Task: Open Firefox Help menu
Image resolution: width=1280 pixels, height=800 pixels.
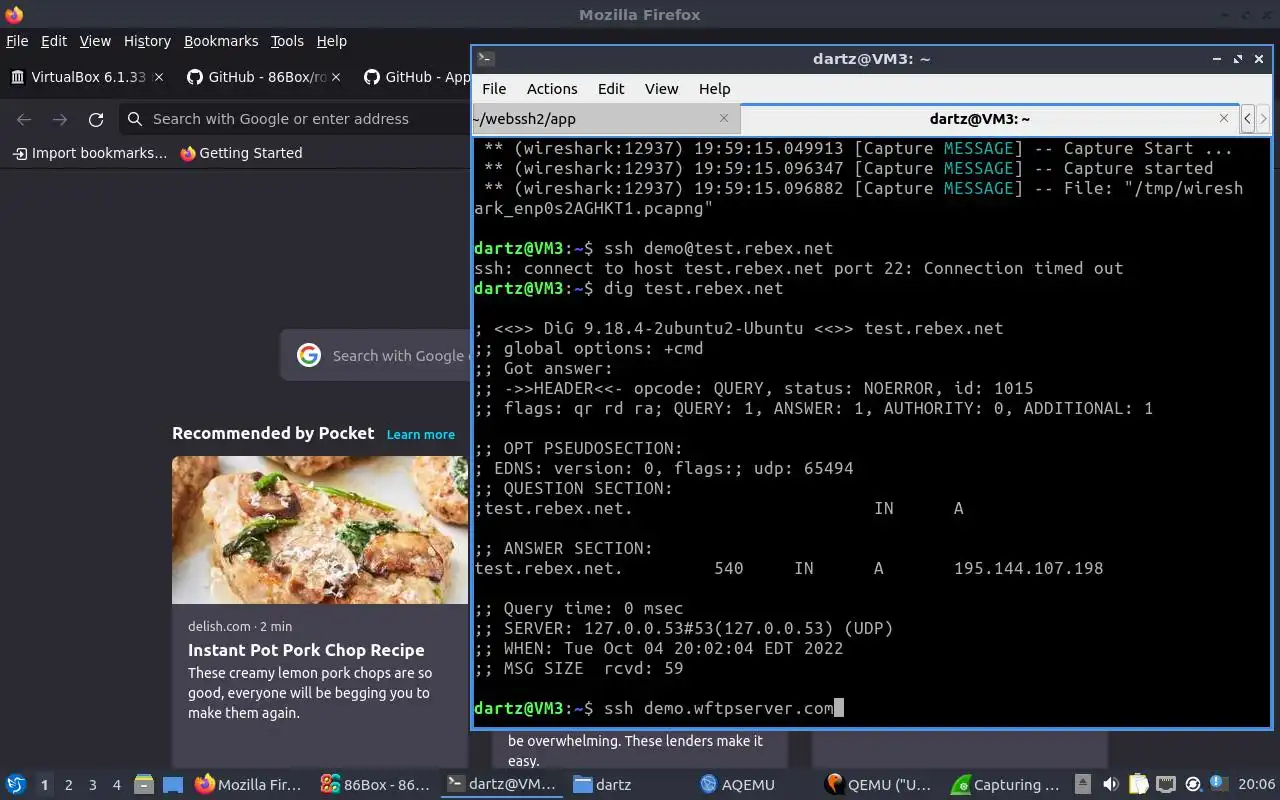Action: click(332, 41)
